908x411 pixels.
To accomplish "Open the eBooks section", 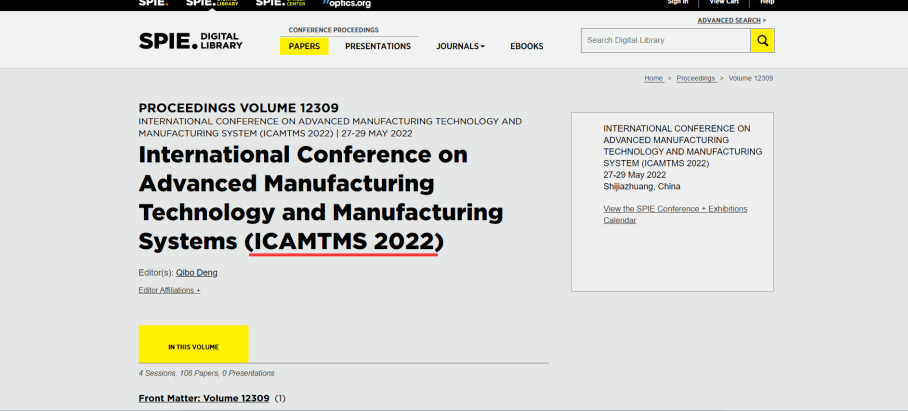I will coord(526,46).
